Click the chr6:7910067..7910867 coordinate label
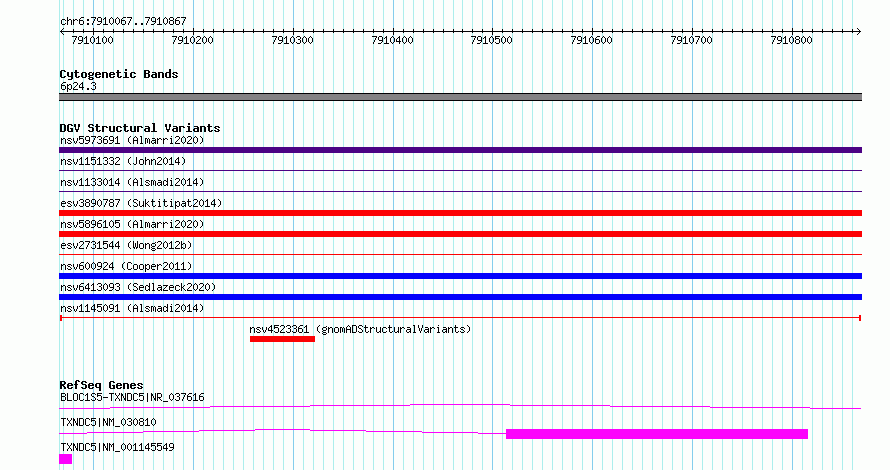 [x=123, y=21]
